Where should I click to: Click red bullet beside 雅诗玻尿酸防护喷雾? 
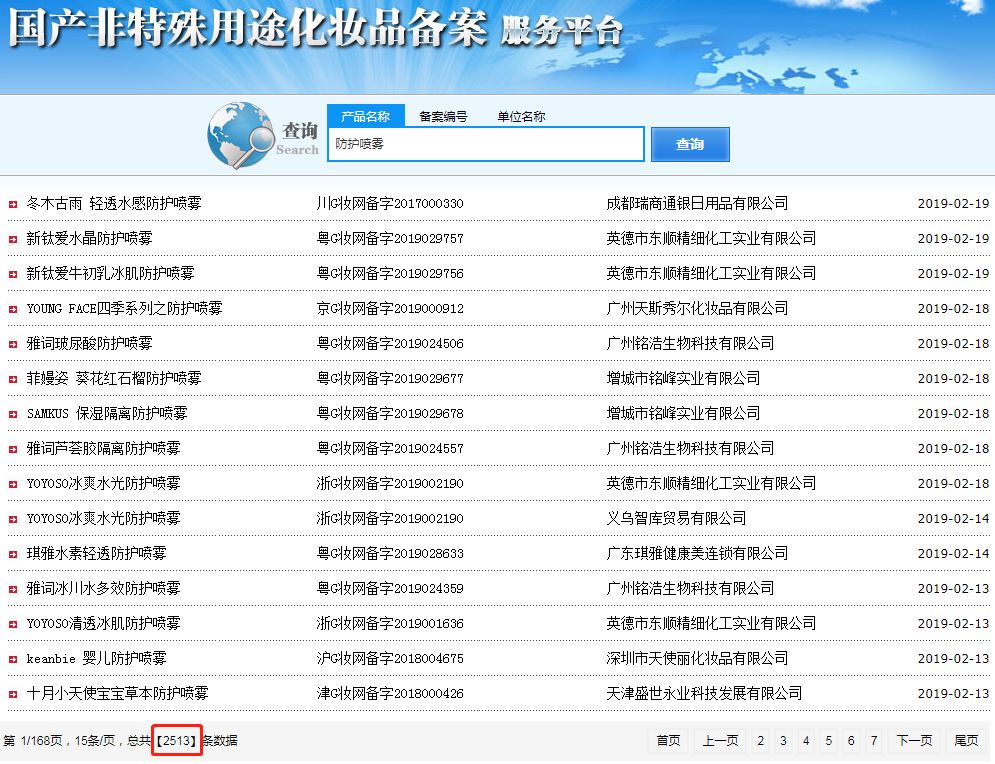(x=13, y=344)
